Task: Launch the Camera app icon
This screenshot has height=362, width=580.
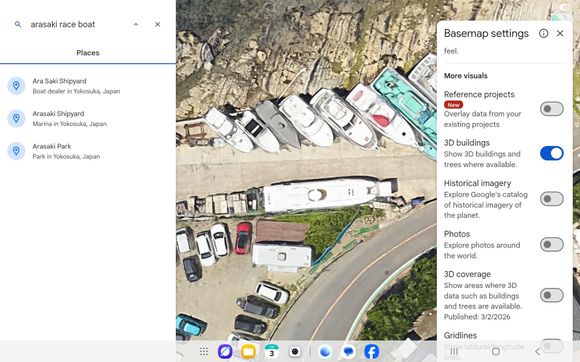Action: click(295, 352)
